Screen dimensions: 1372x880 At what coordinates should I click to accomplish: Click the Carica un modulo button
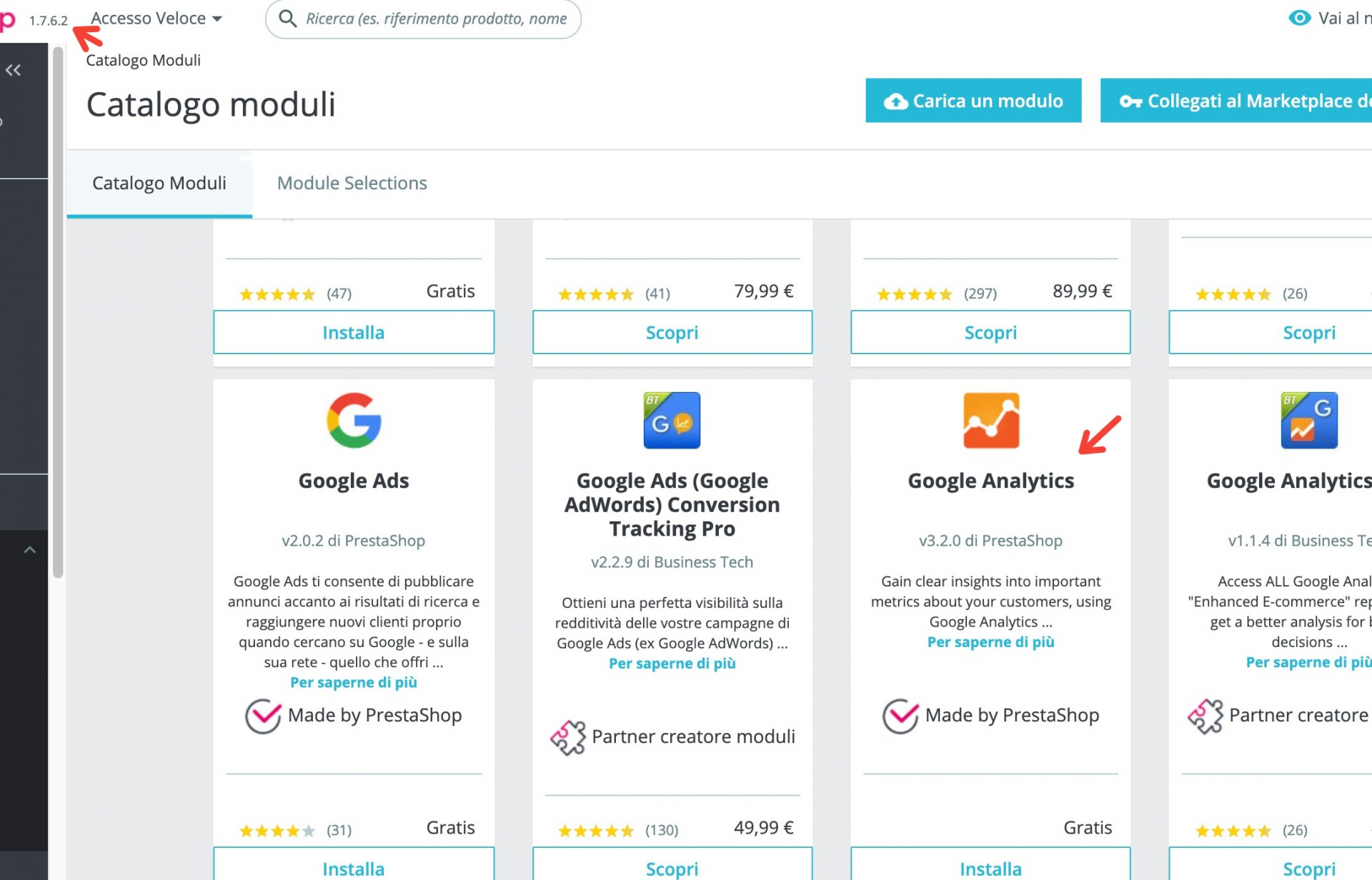[973, 101]
